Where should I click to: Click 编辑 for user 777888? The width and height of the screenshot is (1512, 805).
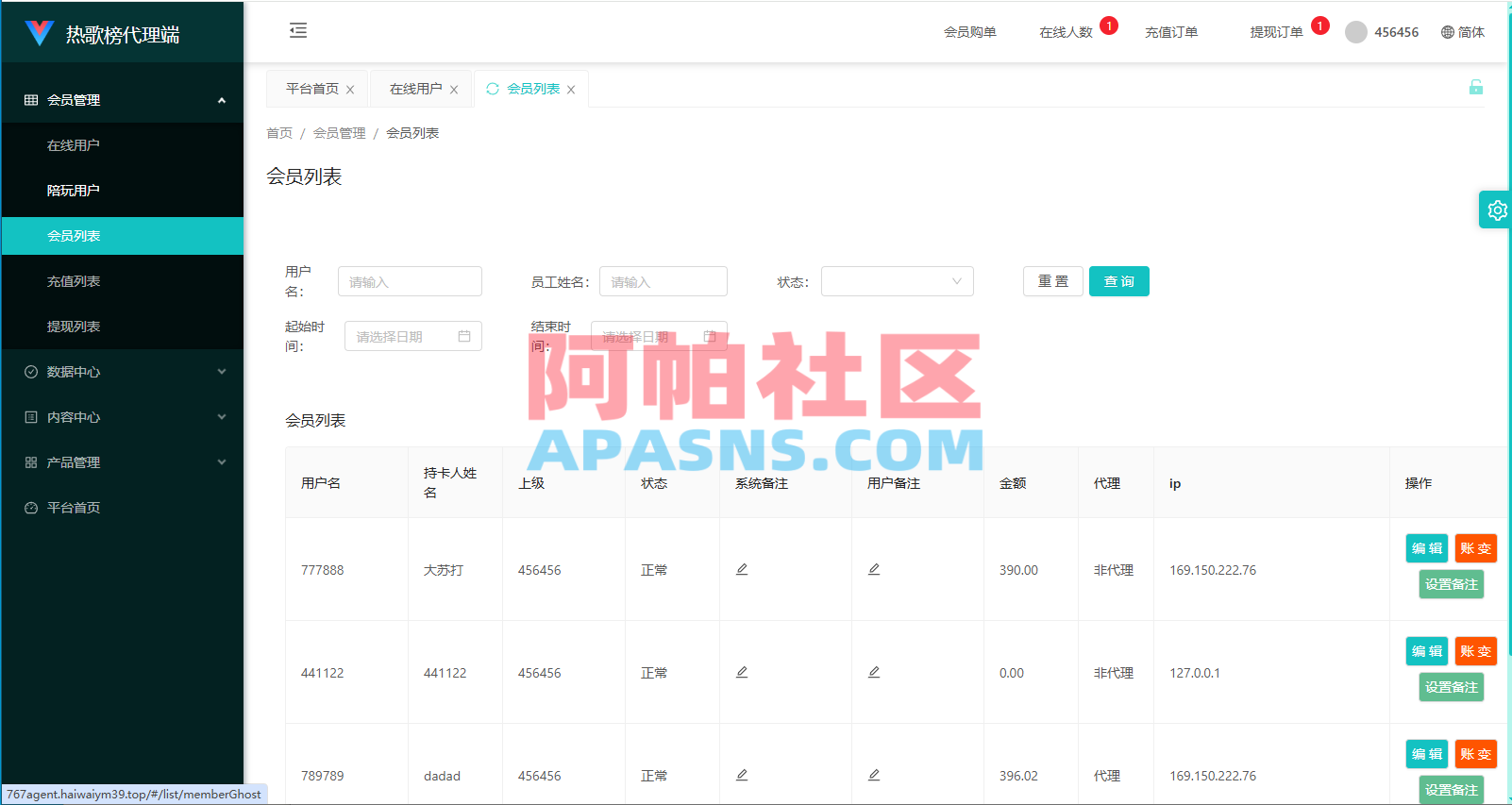(x=1427, y=548)
